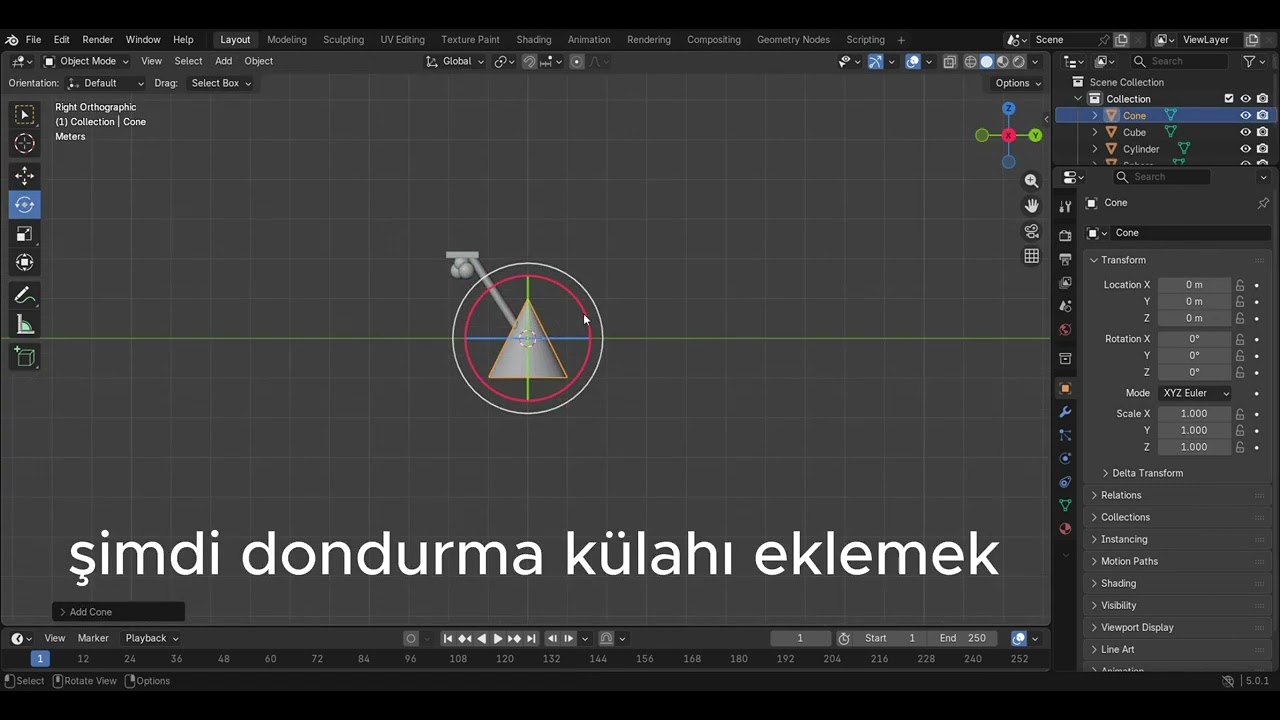Select the Annotate tool
1280x720 pixels.
click(x=25, y=296)
